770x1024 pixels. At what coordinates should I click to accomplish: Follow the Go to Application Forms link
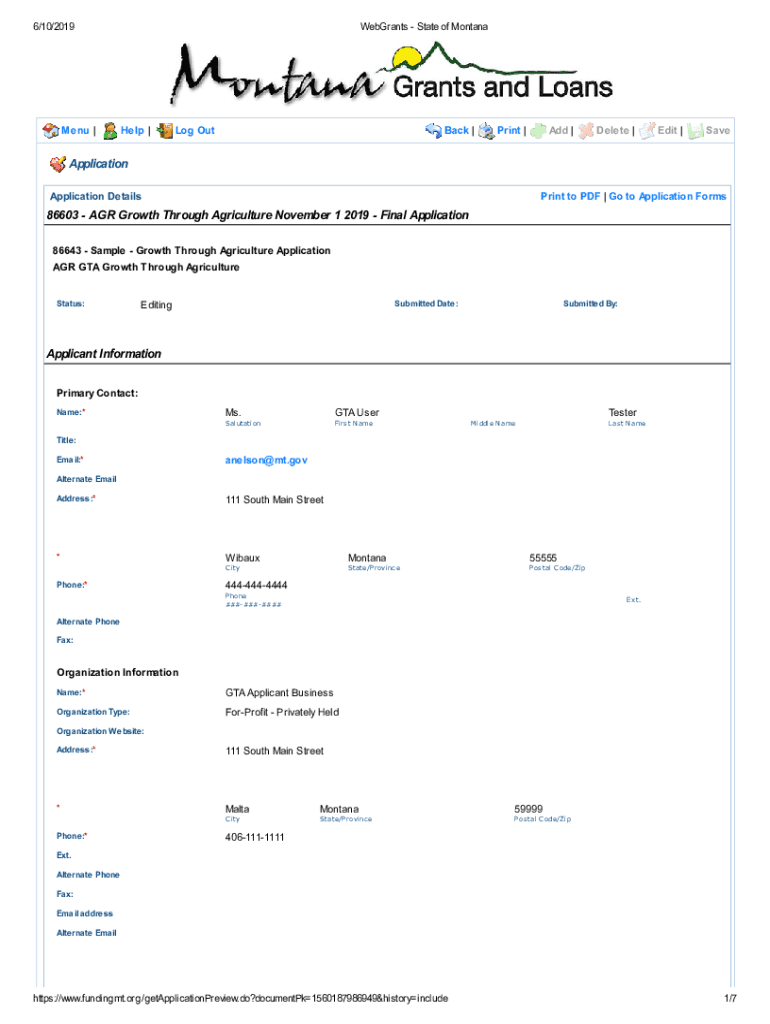point(667,197)
